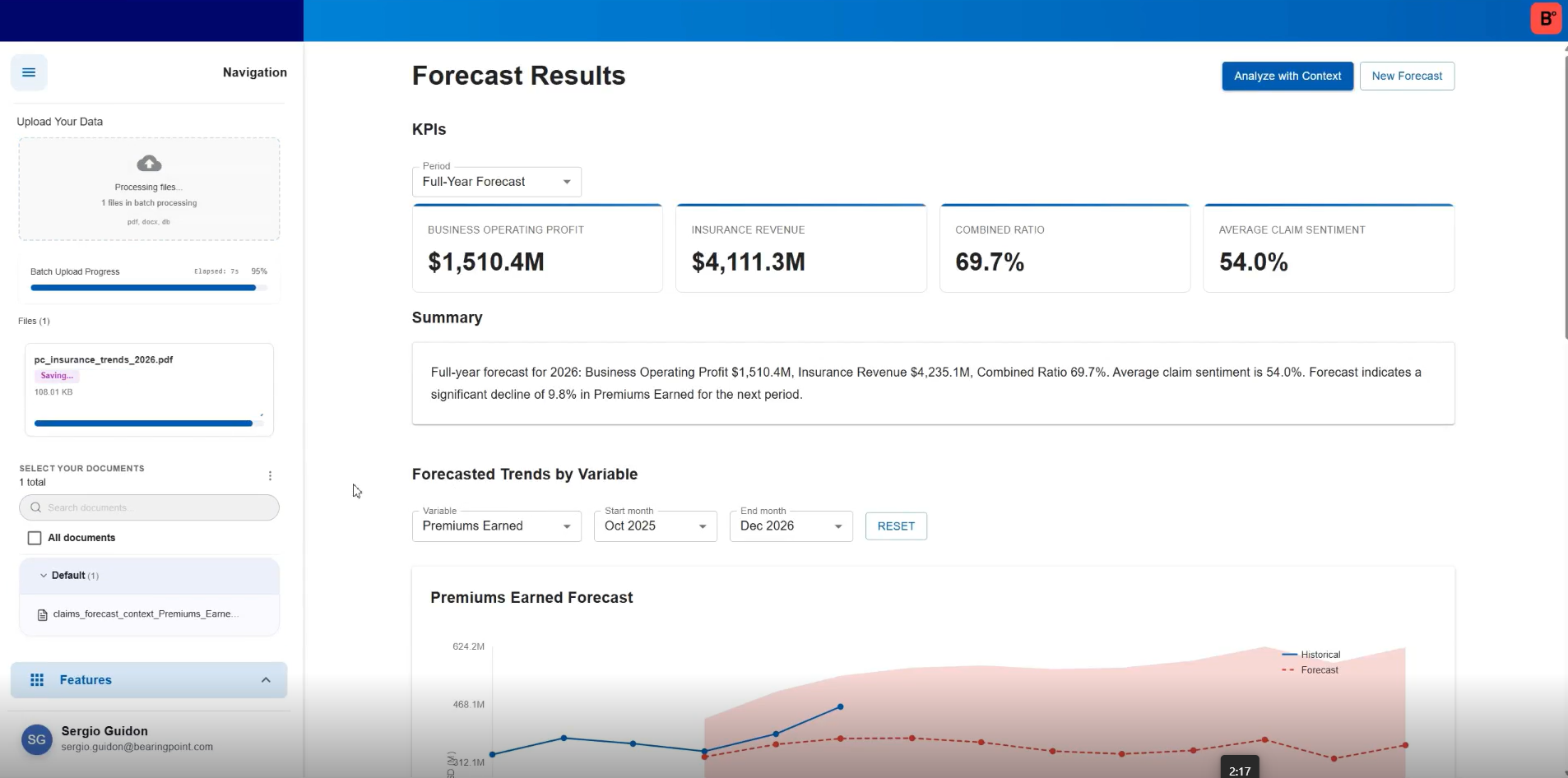1568x778 pixels.
Task: Click the Analyze with Context button
Action: coord(1287,76)
